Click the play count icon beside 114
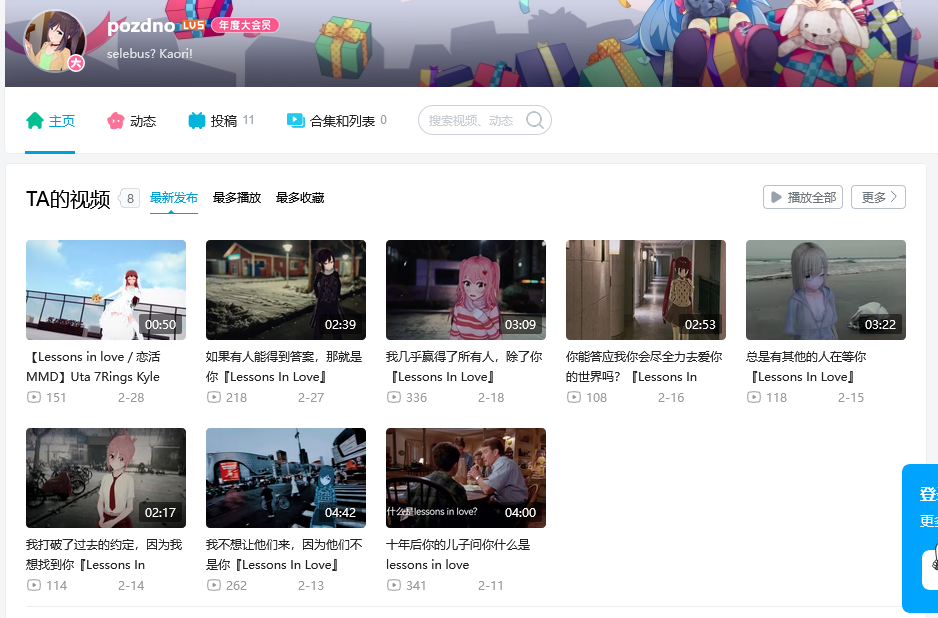Image resolution: width=938 pixels, height=618 pixels. [x=34, y=585]
